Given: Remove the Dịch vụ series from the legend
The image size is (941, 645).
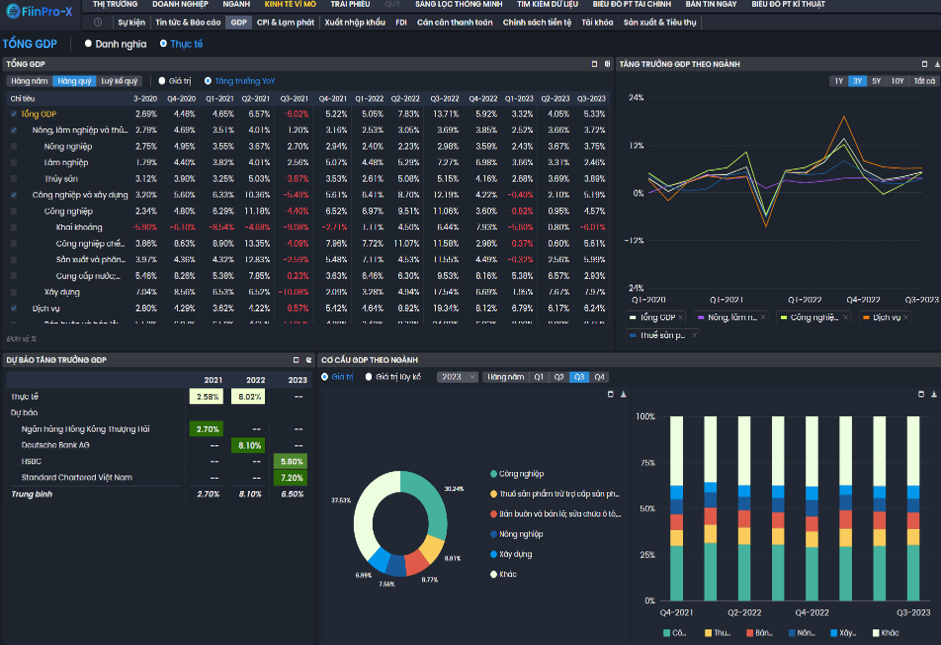Looking at the screenshot, I should point(906,317).
